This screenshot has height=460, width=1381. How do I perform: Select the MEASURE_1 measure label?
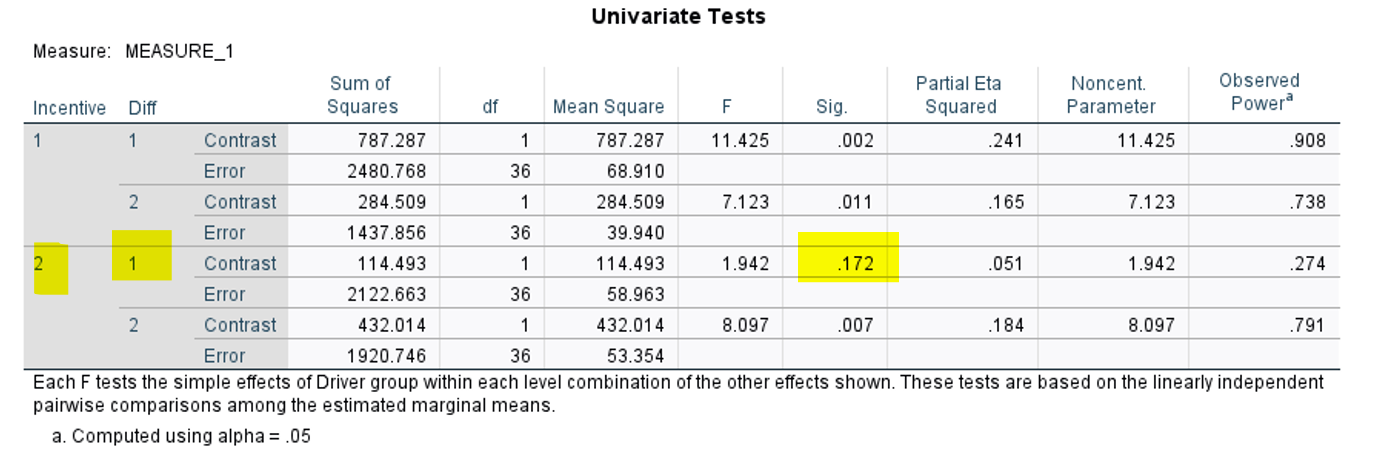click(179, 51)
